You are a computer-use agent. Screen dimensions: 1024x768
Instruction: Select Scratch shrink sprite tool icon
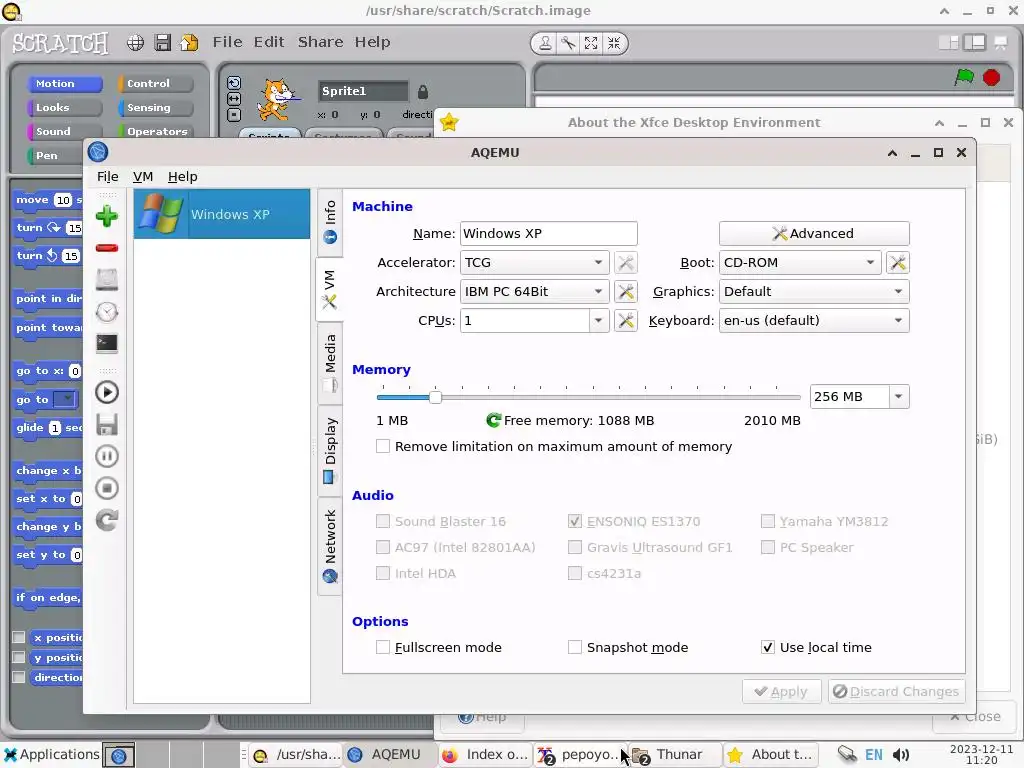click(x=614, y=43)
